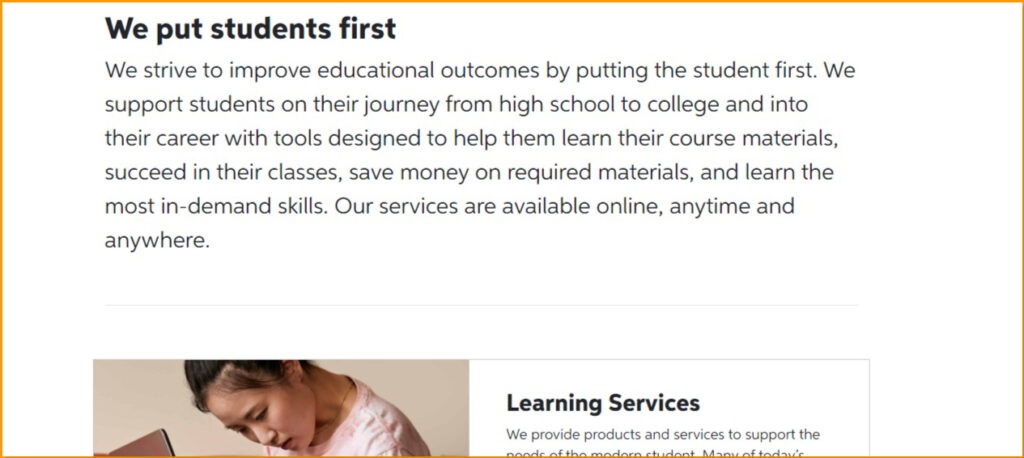Click the line beginning "succeed in their classes"
This screenshot has width=1024, height=458.
pyautogui.click(x=469, y=173)
